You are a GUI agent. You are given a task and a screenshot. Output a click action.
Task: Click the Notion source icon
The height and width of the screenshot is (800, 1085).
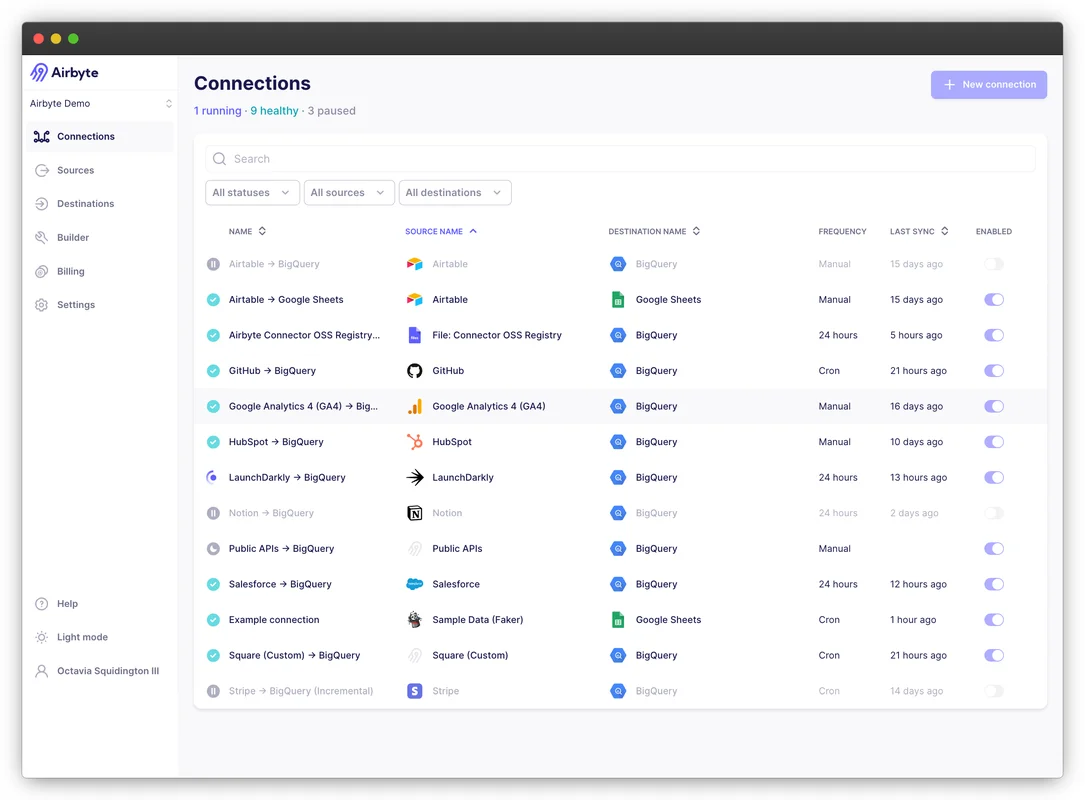(x=415, y=512)
